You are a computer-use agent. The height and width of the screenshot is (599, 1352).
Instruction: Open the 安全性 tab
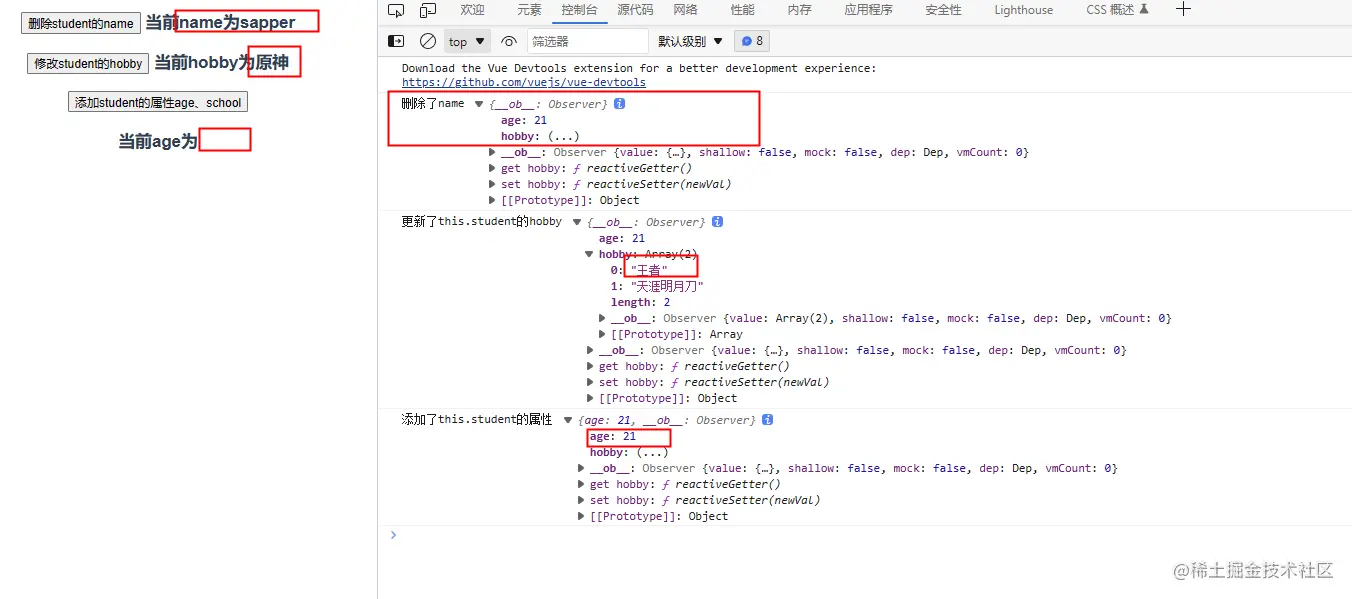[943, 10]
